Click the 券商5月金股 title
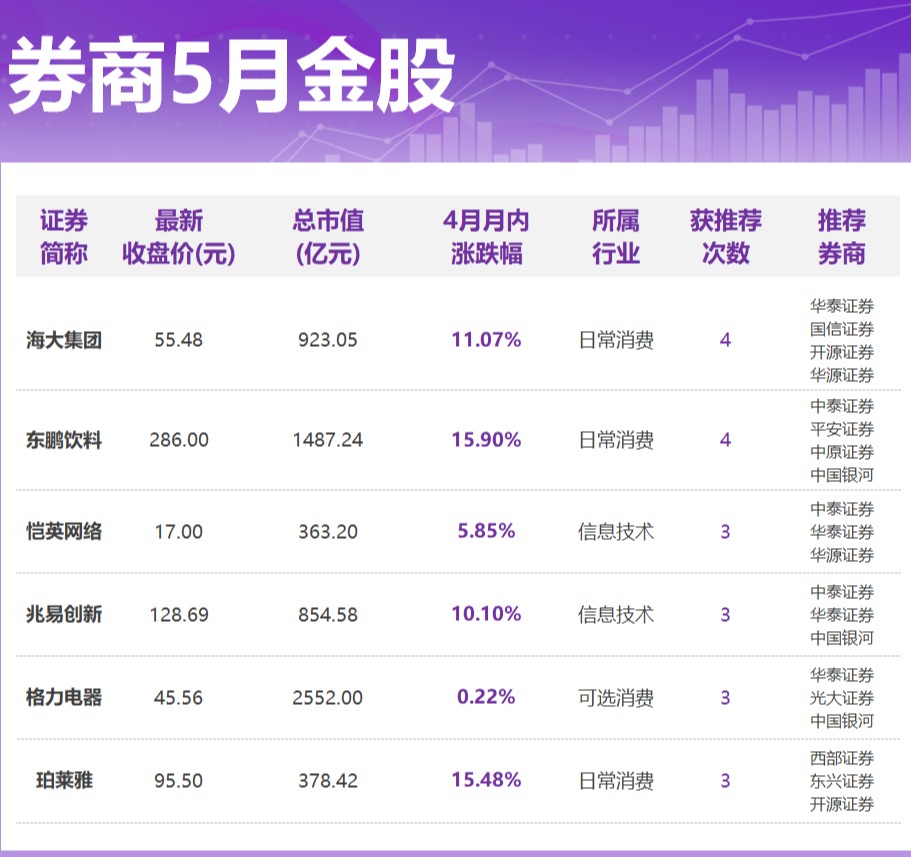The height and width of the screenshot is (857, 911). tap(231, 76)
